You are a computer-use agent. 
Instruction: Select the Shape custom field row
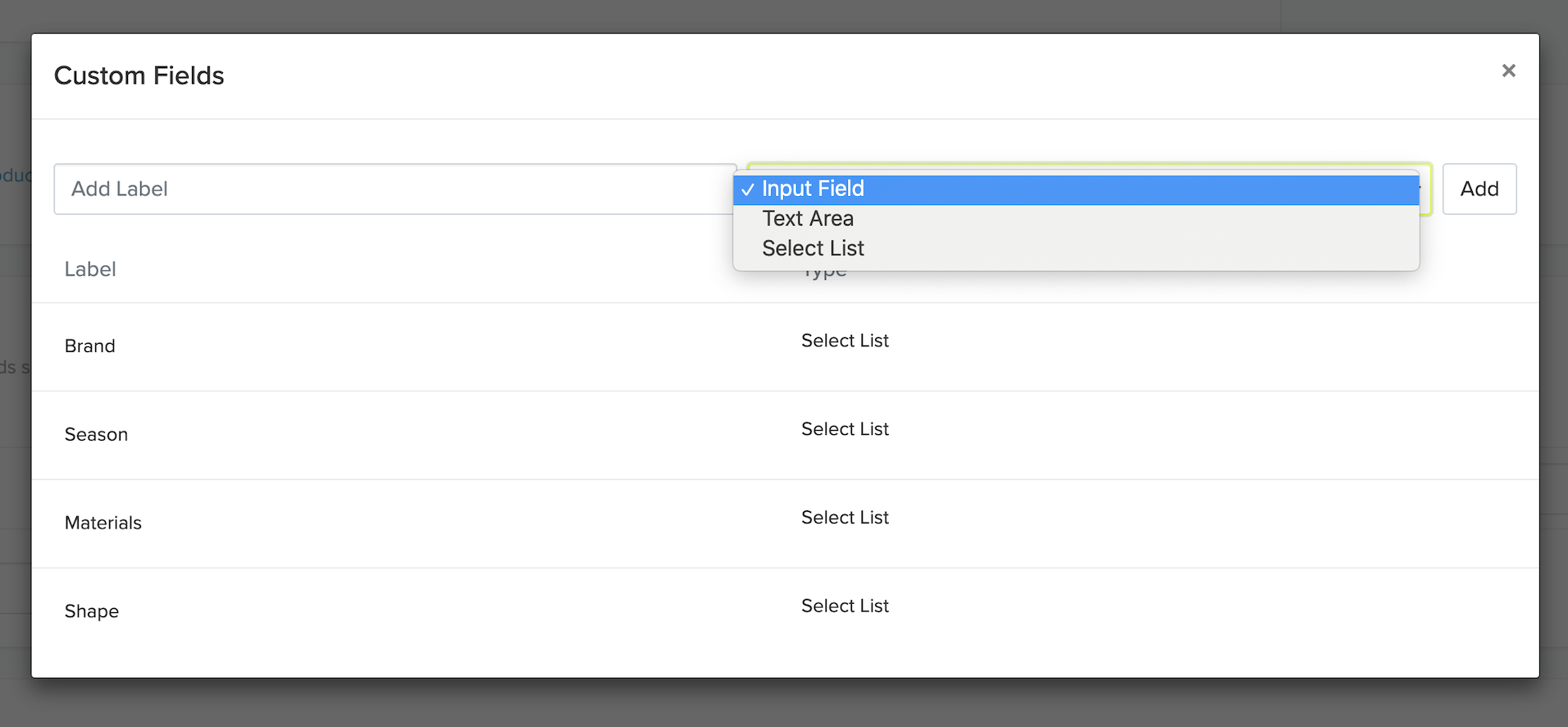click(x=92, y=612)
